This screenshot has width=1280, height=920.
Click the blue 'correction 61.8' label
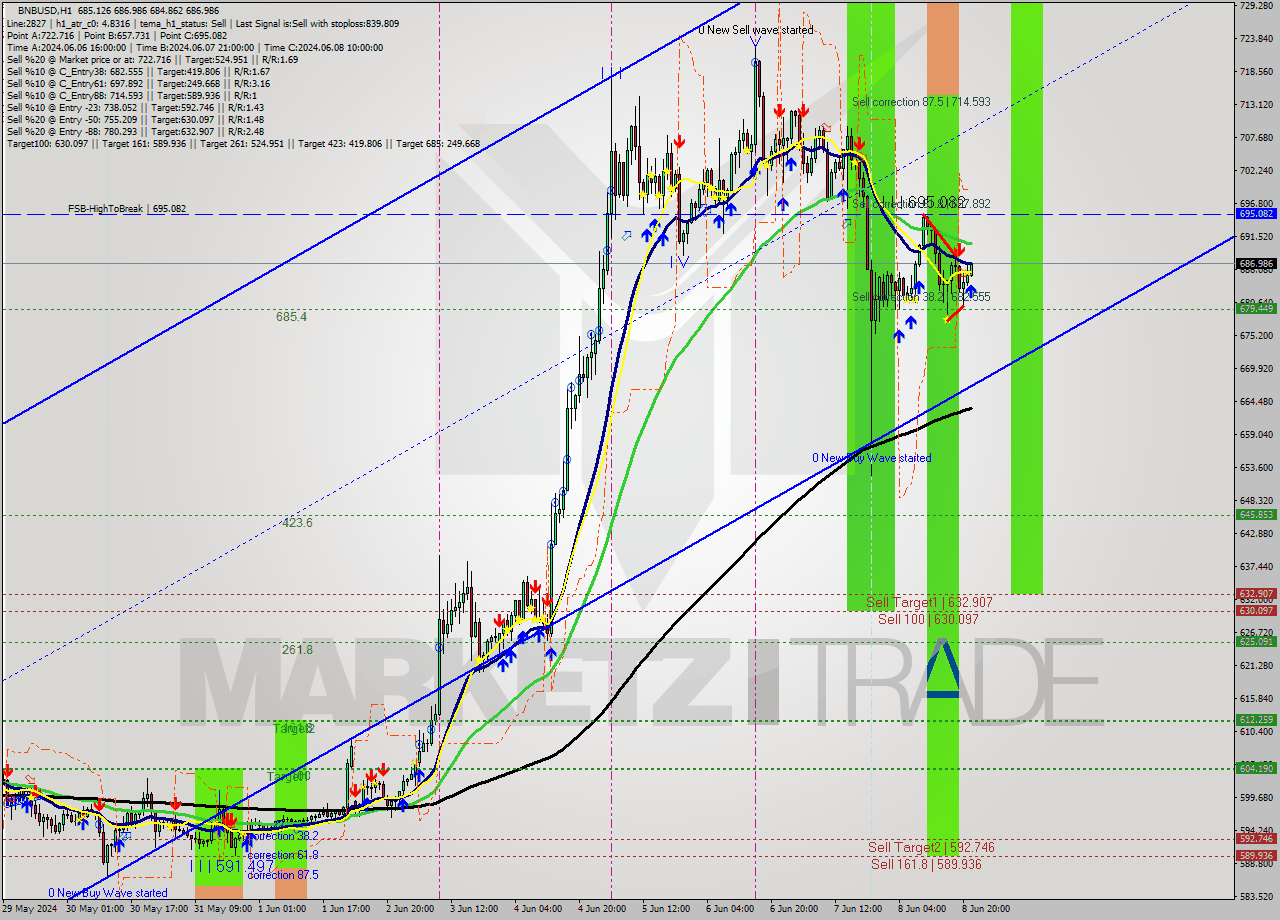pyautogui.click(x=282, y=855)
